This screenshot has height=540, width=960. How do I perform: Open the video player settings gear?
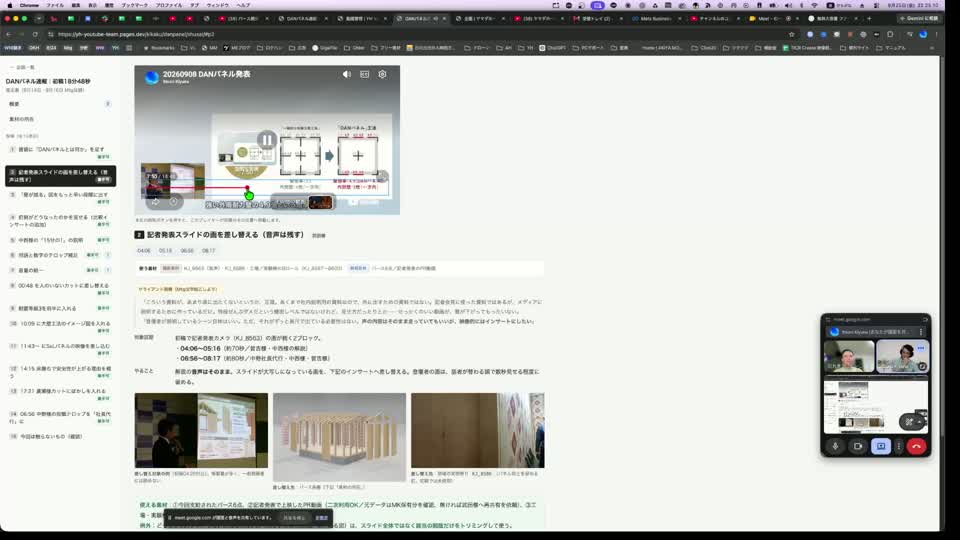pyautogui.click(x=382, y=74)
